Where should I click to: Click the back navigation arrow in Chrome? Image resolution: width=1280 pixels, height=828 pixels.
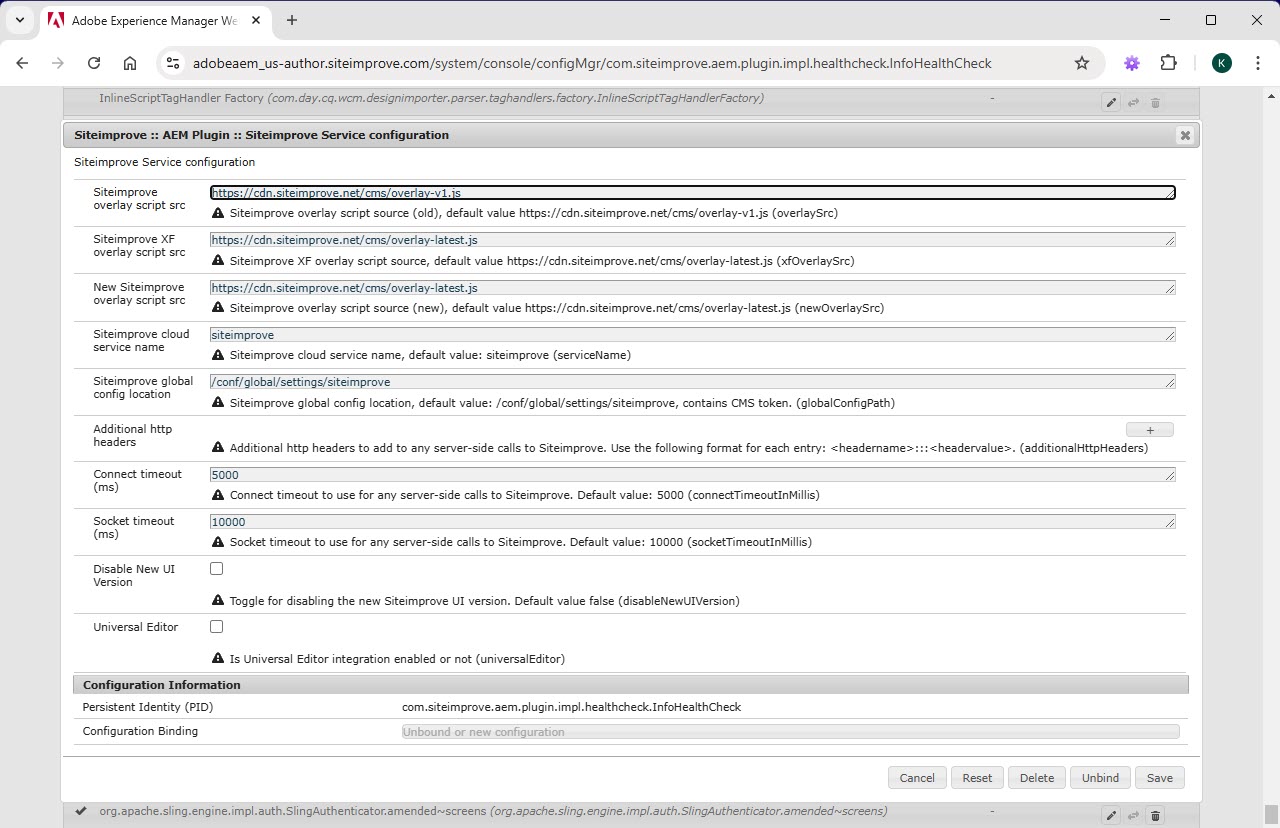click(22, 63)
